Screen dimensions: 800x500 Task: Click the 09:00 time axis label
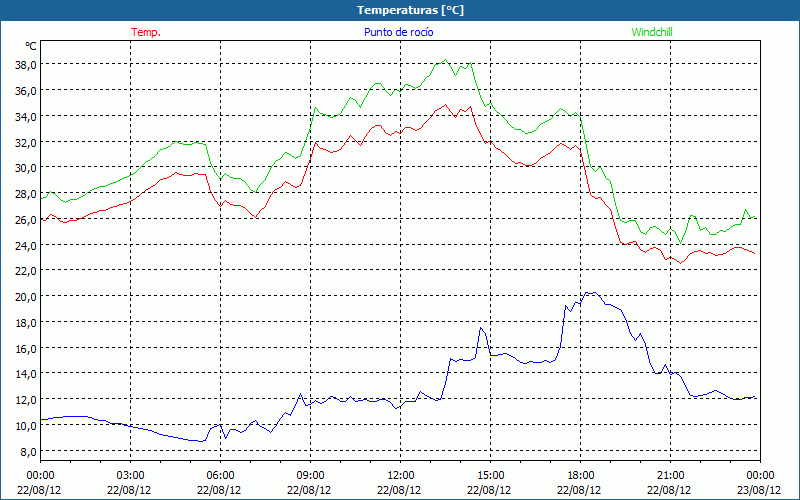(310, 476)
